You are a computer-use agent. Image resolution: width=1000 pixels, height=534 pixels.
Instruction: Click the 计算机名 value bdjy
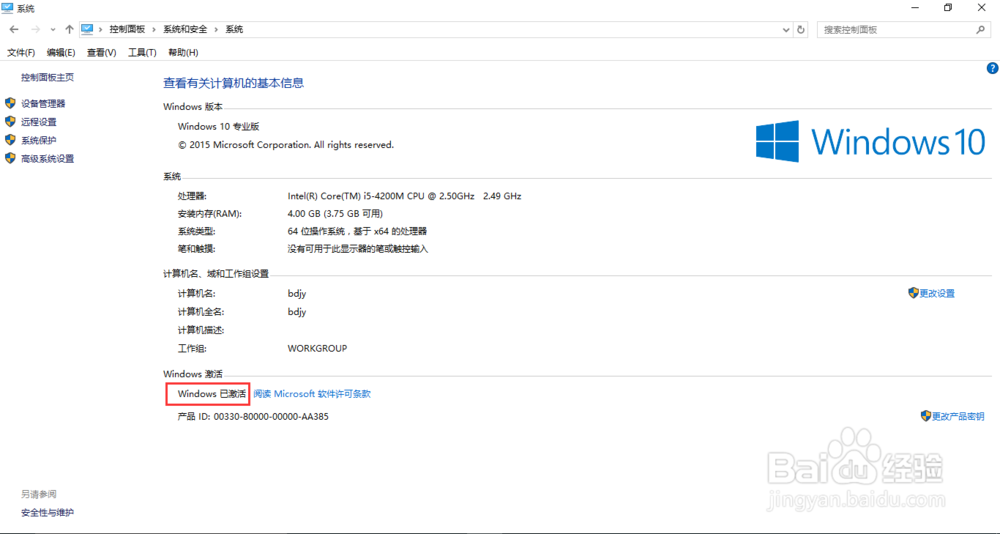tap(297, 294)
